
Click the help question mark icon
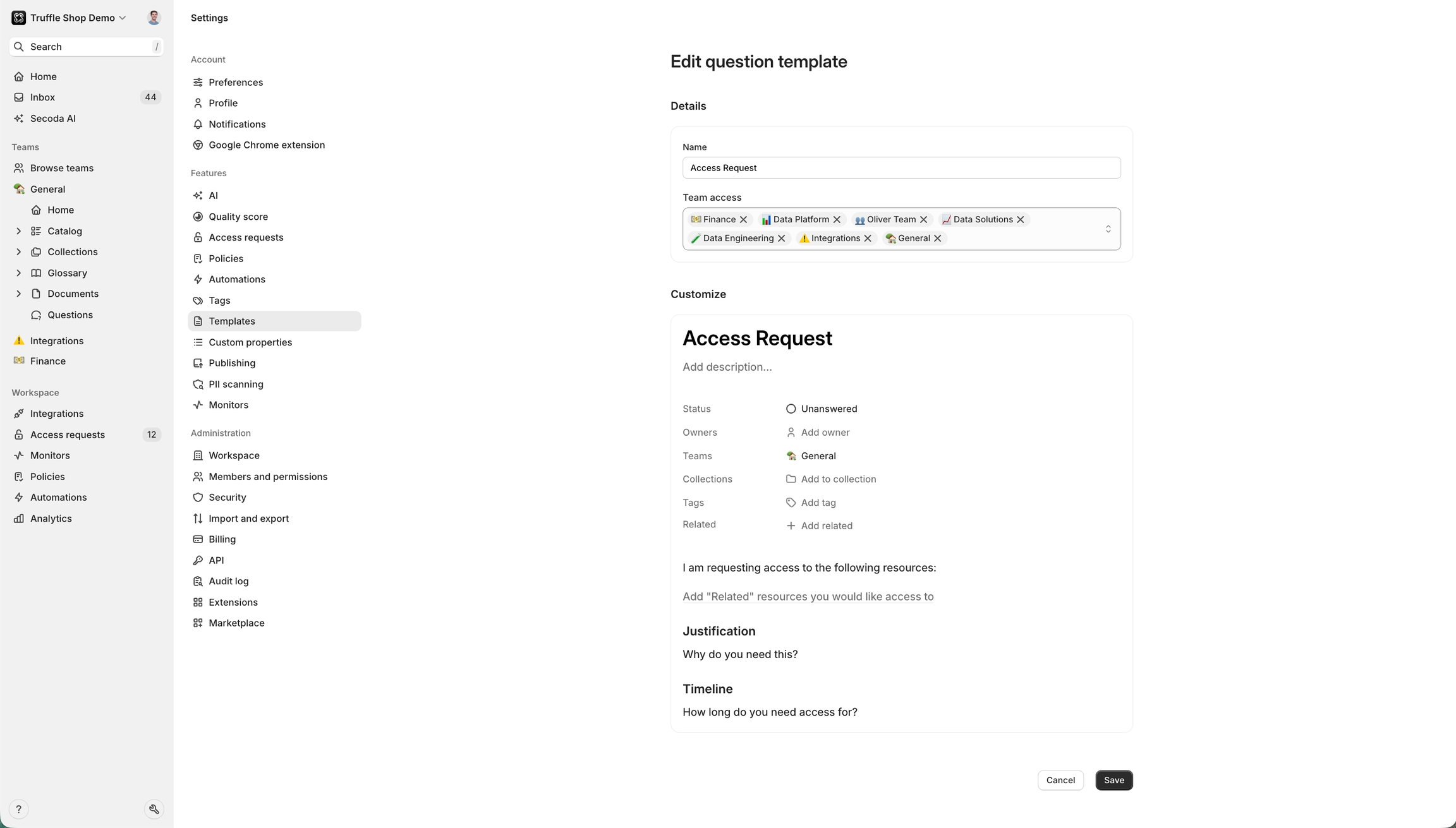click(18, 809)
